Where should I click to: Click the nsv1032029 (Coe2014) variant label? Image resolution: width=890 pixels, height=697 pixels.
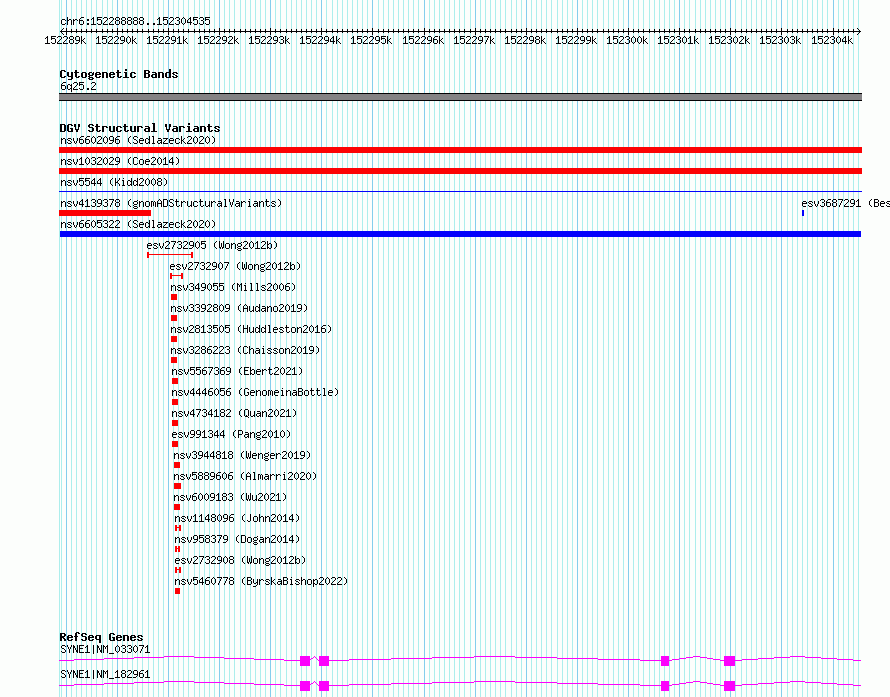120,161
